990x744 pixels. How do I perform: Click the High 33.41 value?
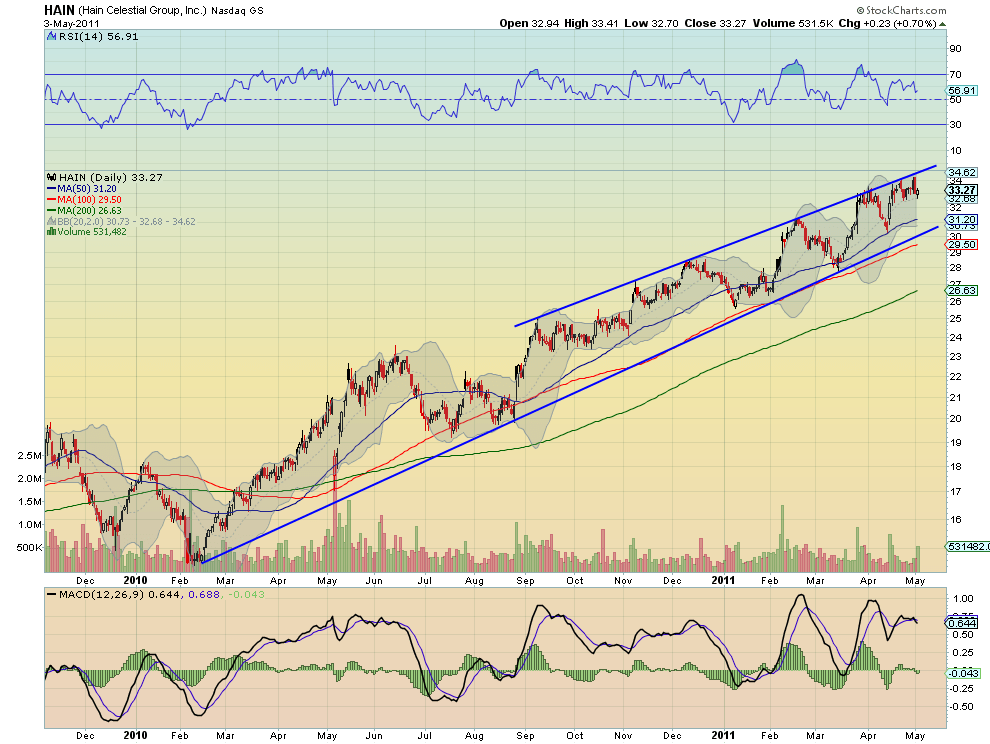coord(591,23)
